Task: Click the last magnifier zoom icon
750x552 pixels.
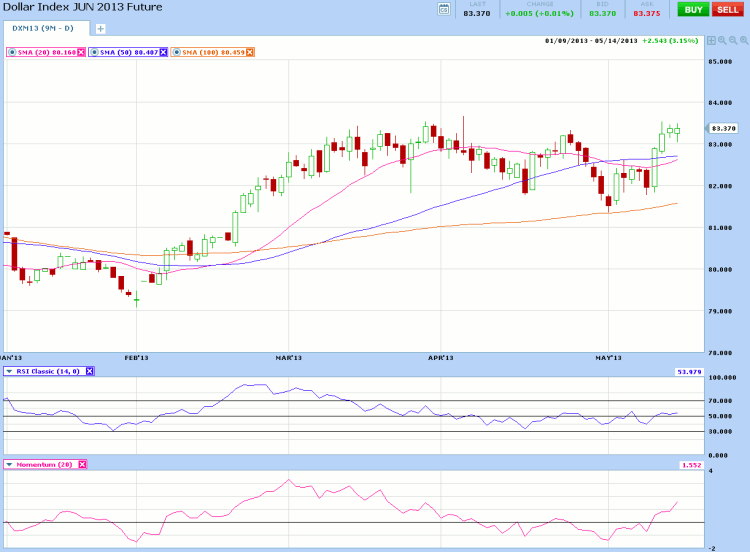Action: [743, 41]
